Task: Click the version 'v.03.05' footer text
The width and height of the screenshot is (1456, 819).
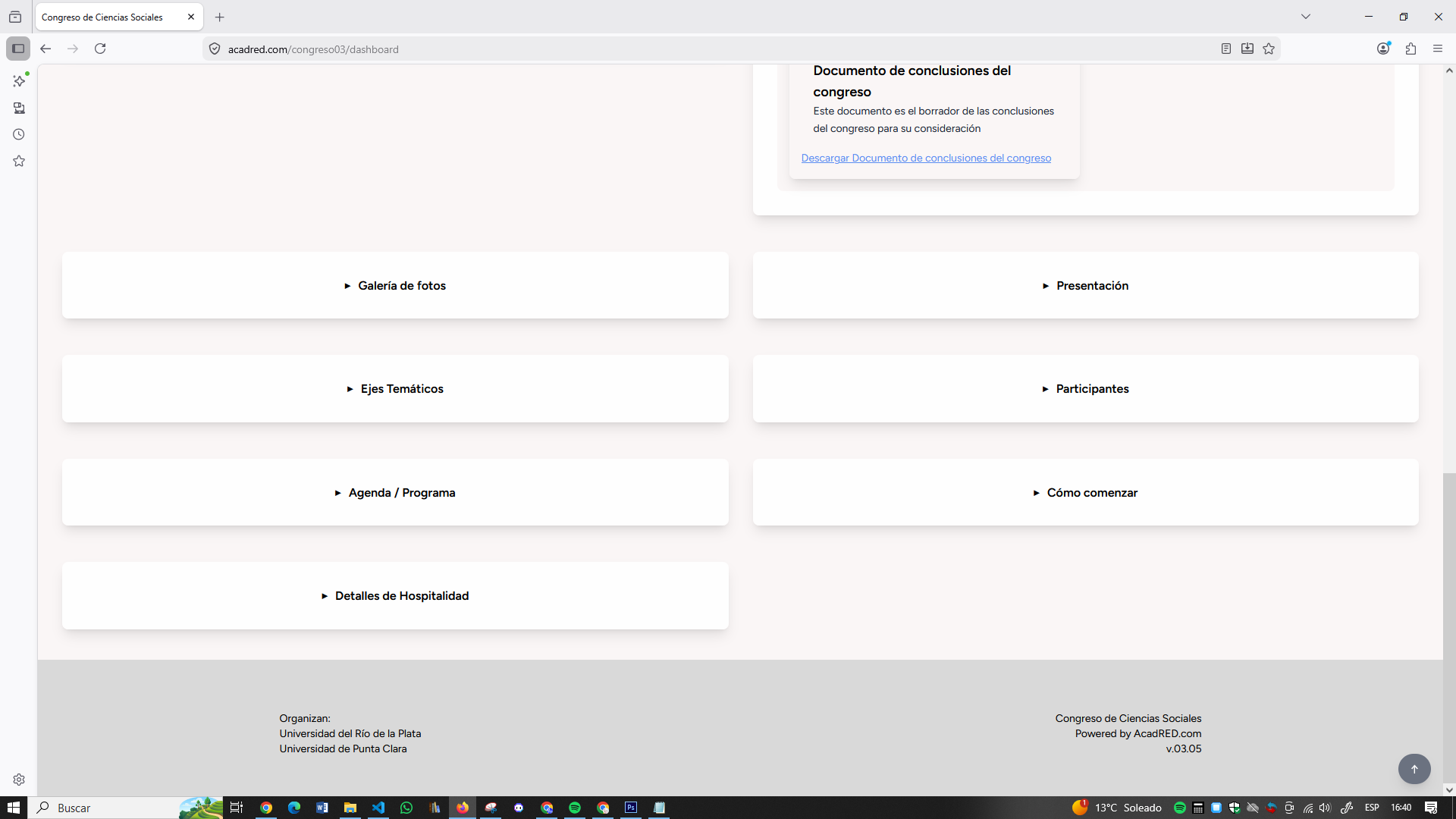Action: 1184,748
